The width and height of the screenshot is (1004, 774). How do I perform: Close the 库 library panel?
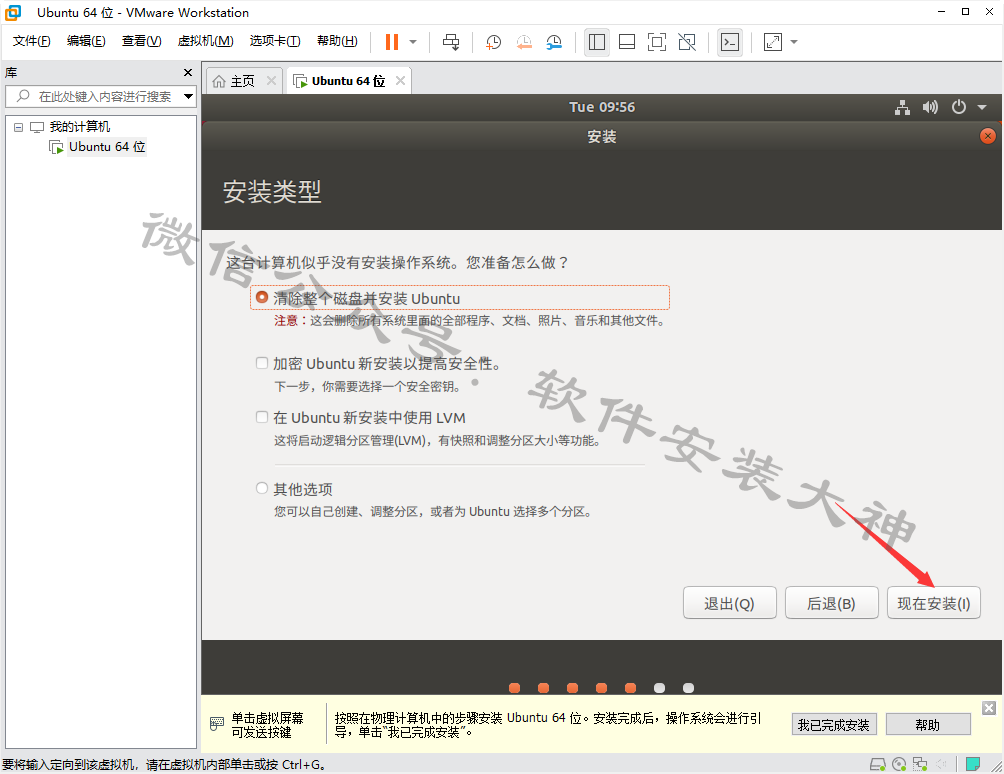point(188,72)
